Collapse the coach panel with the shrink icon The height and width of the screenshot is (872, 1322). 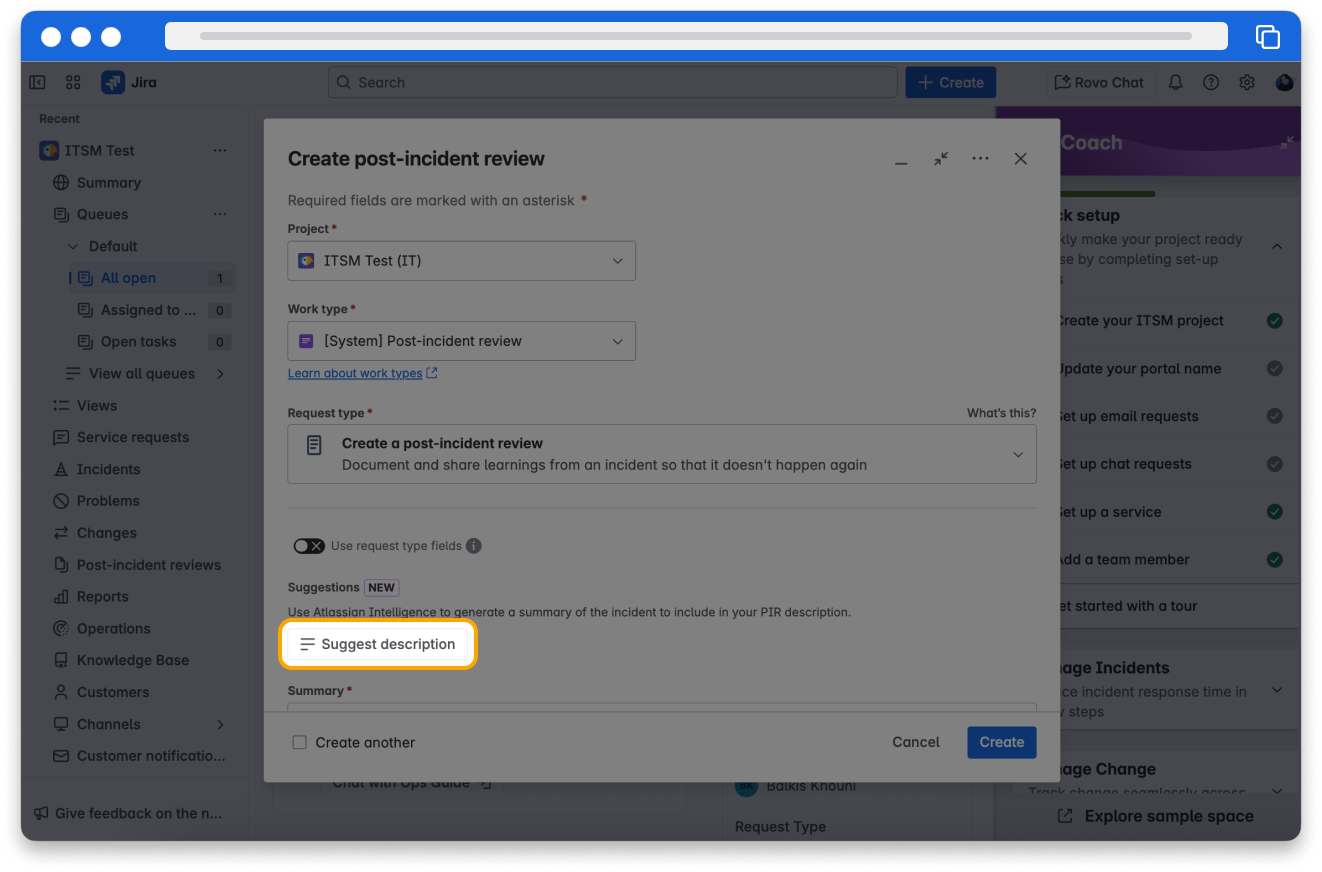point(1286,143)
